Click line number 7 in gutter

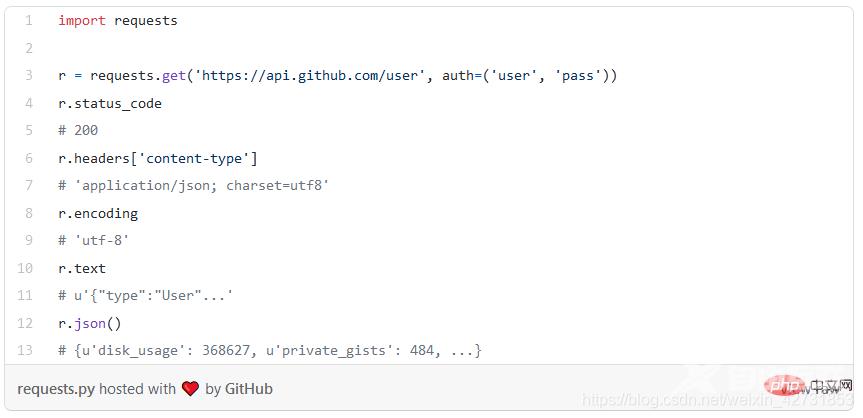click(x=29, y=185)
